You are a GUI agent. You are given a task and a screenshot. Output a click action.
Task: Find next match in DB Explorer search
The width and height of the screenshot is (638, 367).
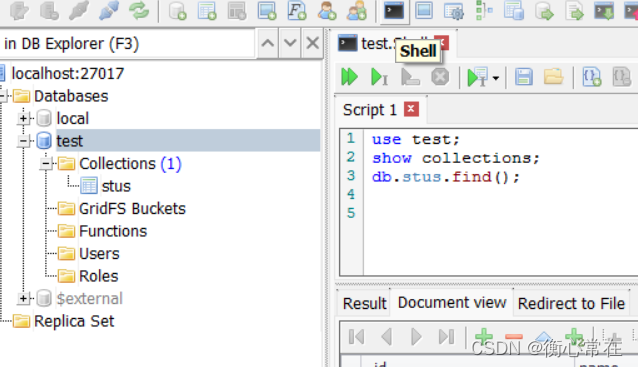click(x=290, y=43)
